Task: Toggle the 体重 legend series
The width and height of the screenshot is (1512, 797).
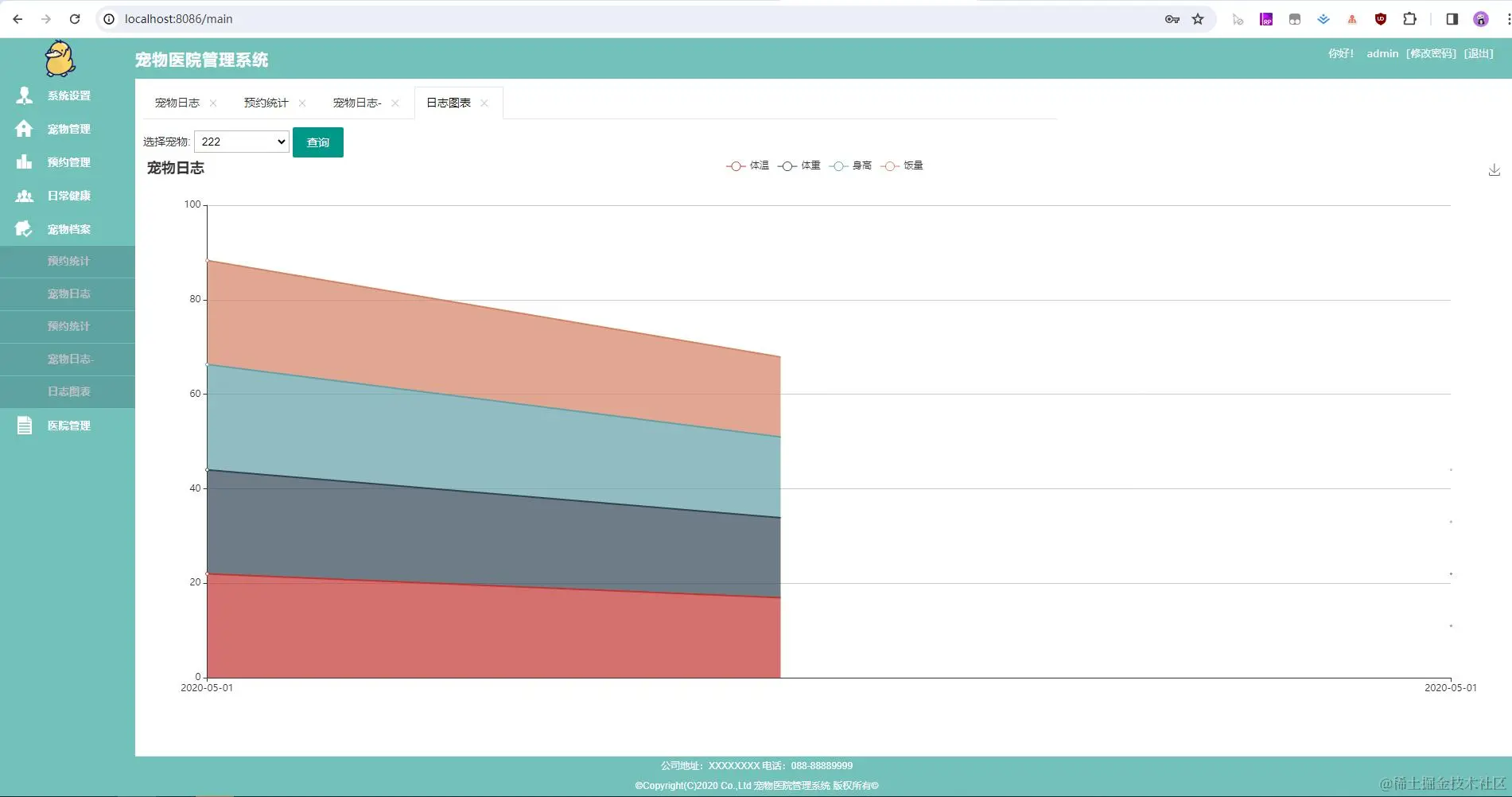Action: point(799,165)
